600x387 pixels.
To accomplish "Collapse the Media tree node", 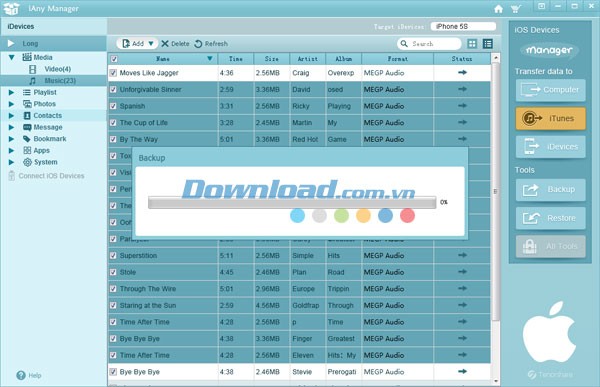I will [x=11, y=57].
